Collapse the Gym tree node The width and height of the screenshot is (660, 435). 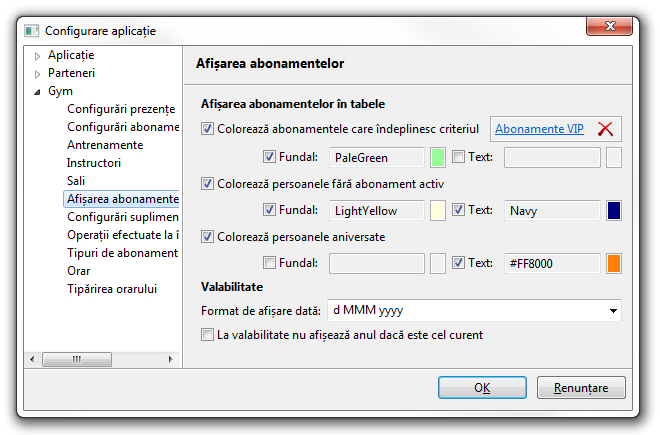(38, 91)
